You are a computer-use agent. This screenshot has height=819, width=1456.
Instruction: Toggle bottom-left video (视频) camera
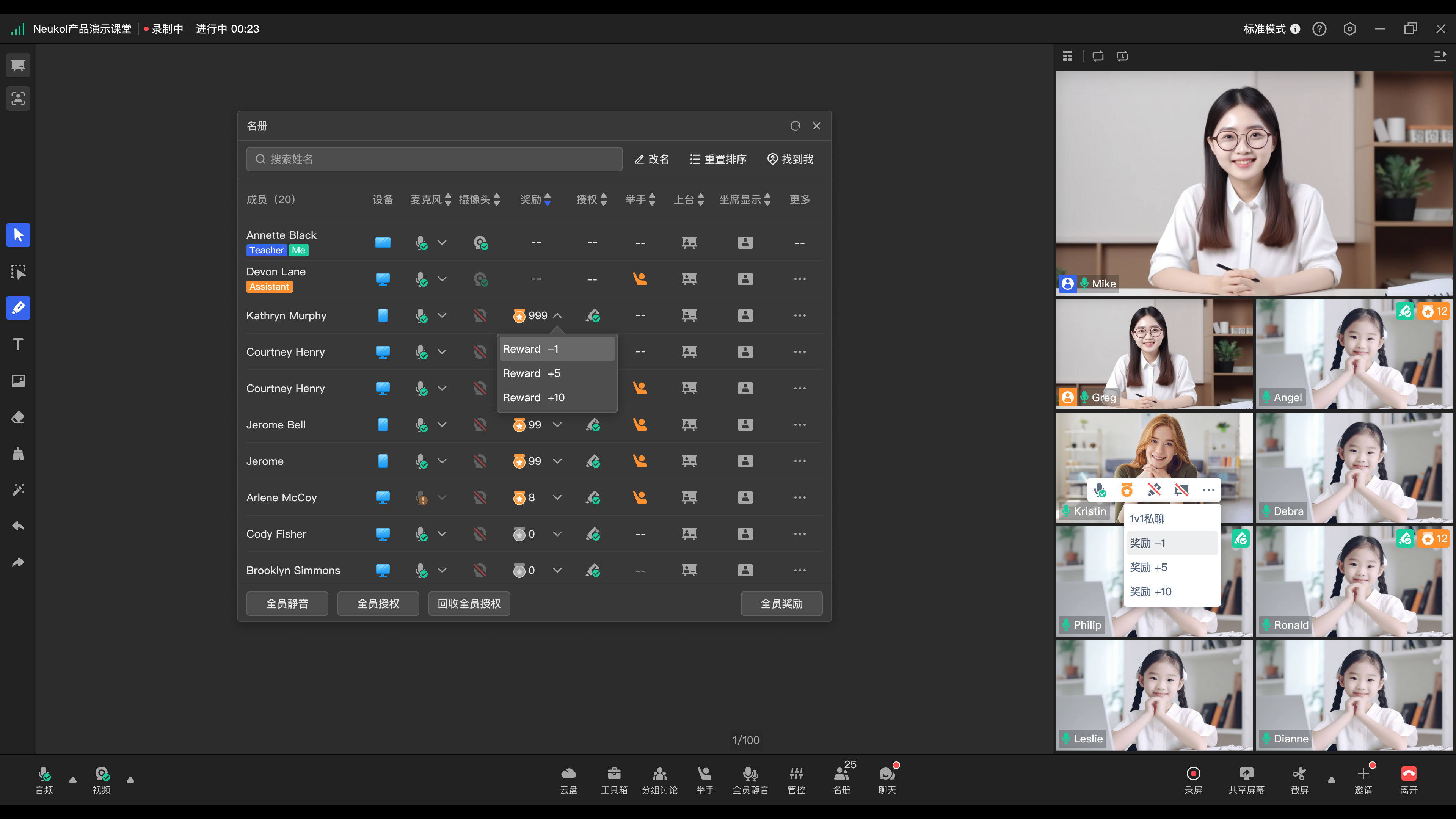102,781
